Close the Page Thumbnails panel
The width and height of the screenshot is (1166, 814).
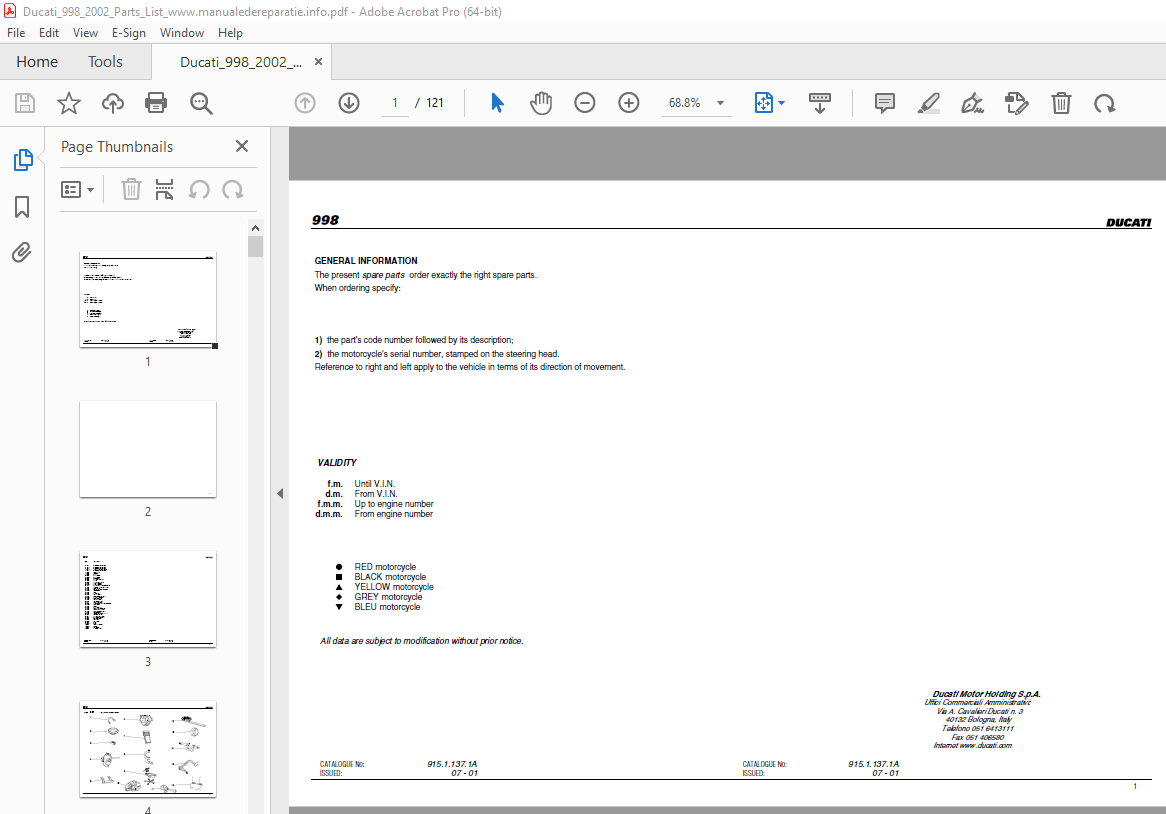(x=241, y=146)
